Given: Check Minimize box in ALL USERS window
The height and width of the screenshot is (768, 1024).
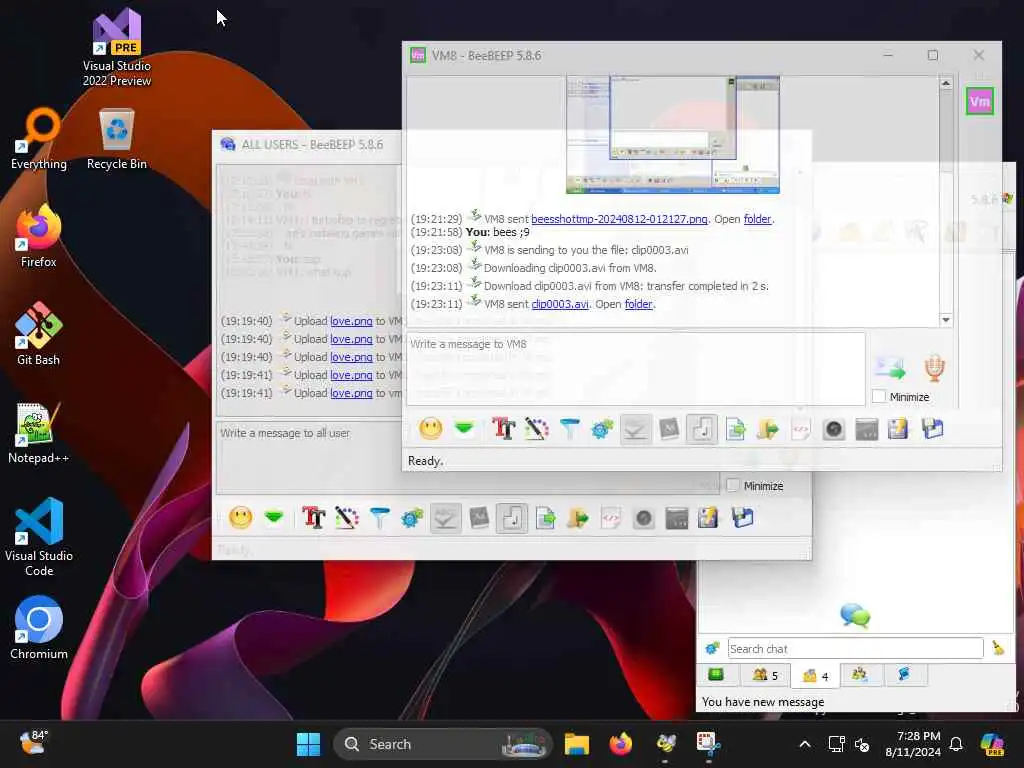Looking at the screenshot, I should click(x=733, y=485).
